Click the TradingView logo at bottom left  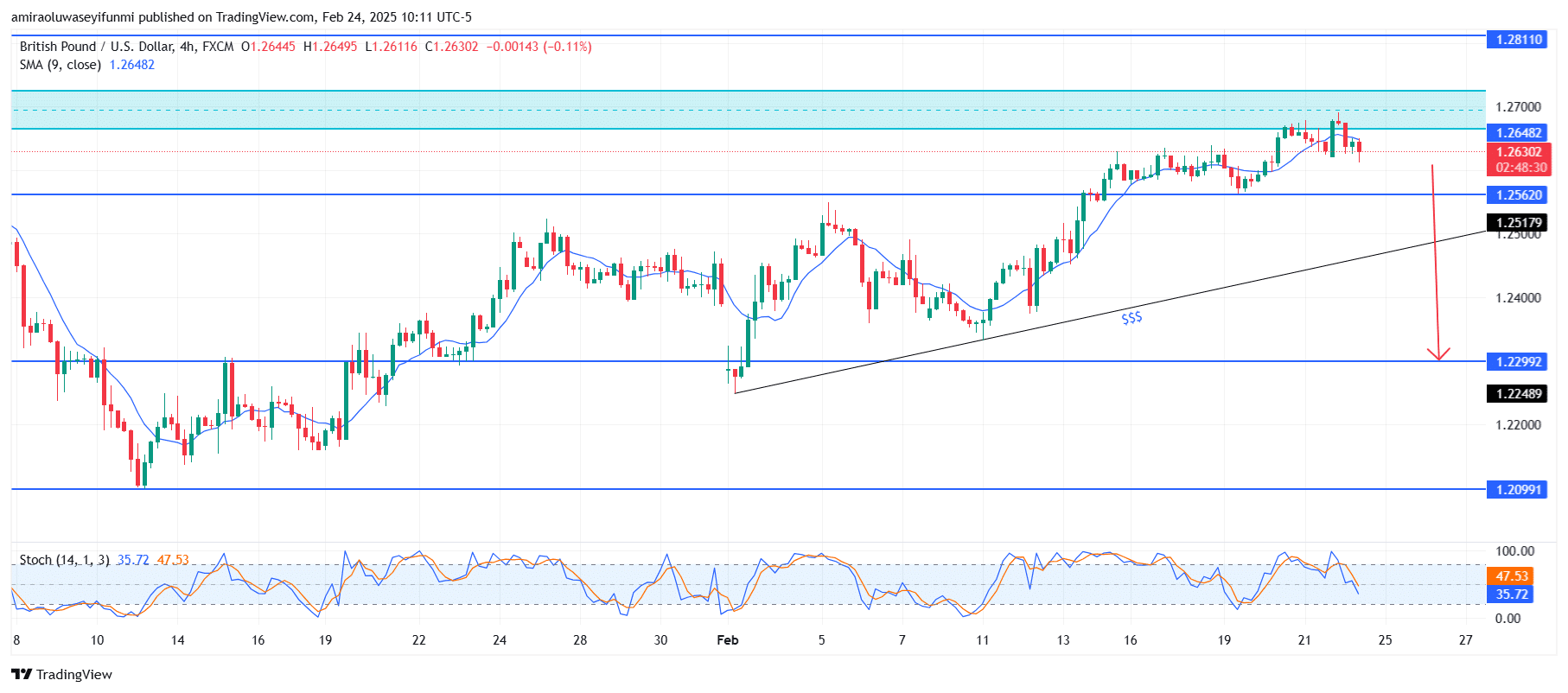61,674
